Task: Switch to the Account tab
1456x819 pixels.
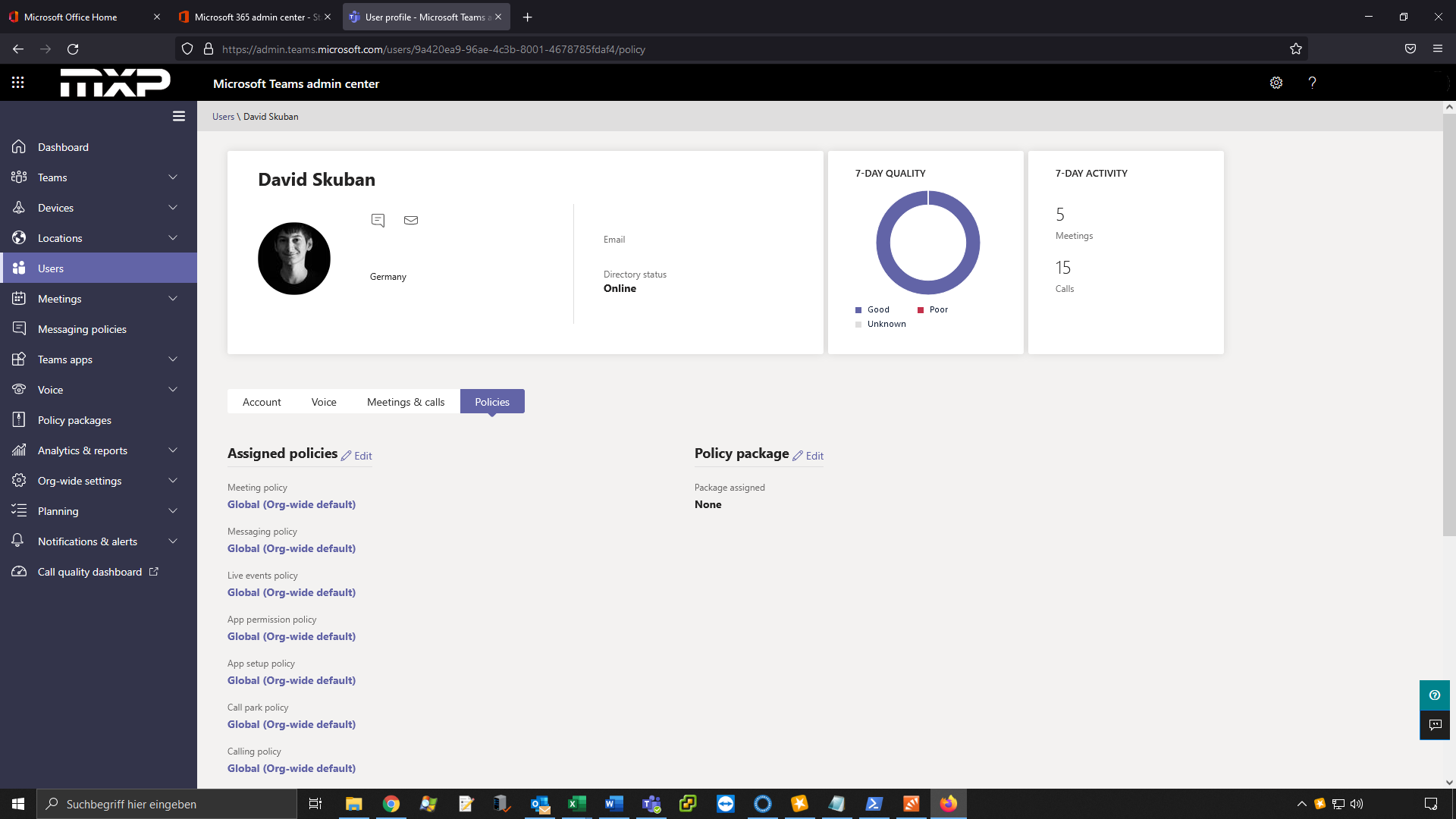Action: click(262, 402)
